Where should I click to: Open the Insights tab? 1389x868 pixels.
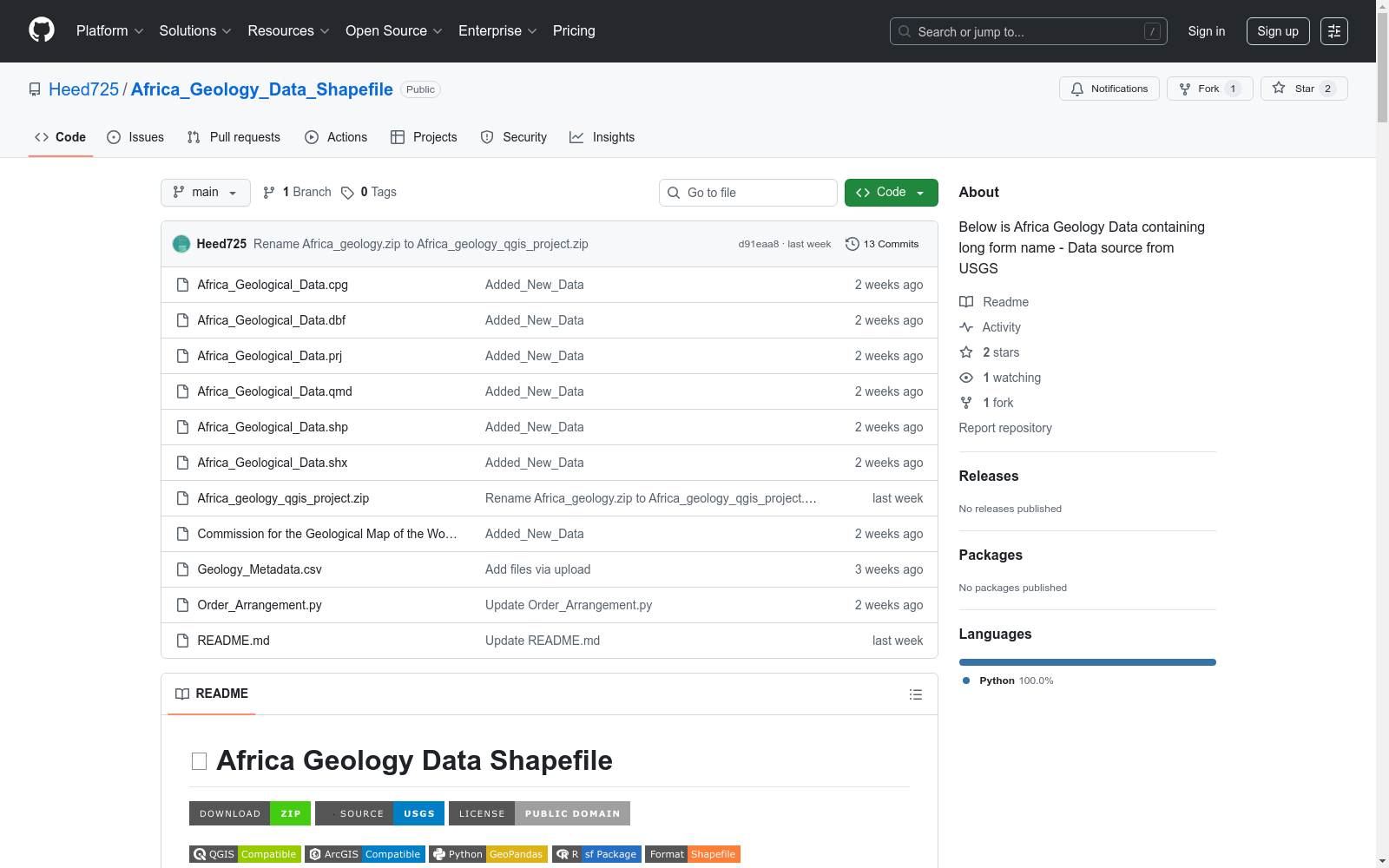pyautogui.click(x=602, y=137)
